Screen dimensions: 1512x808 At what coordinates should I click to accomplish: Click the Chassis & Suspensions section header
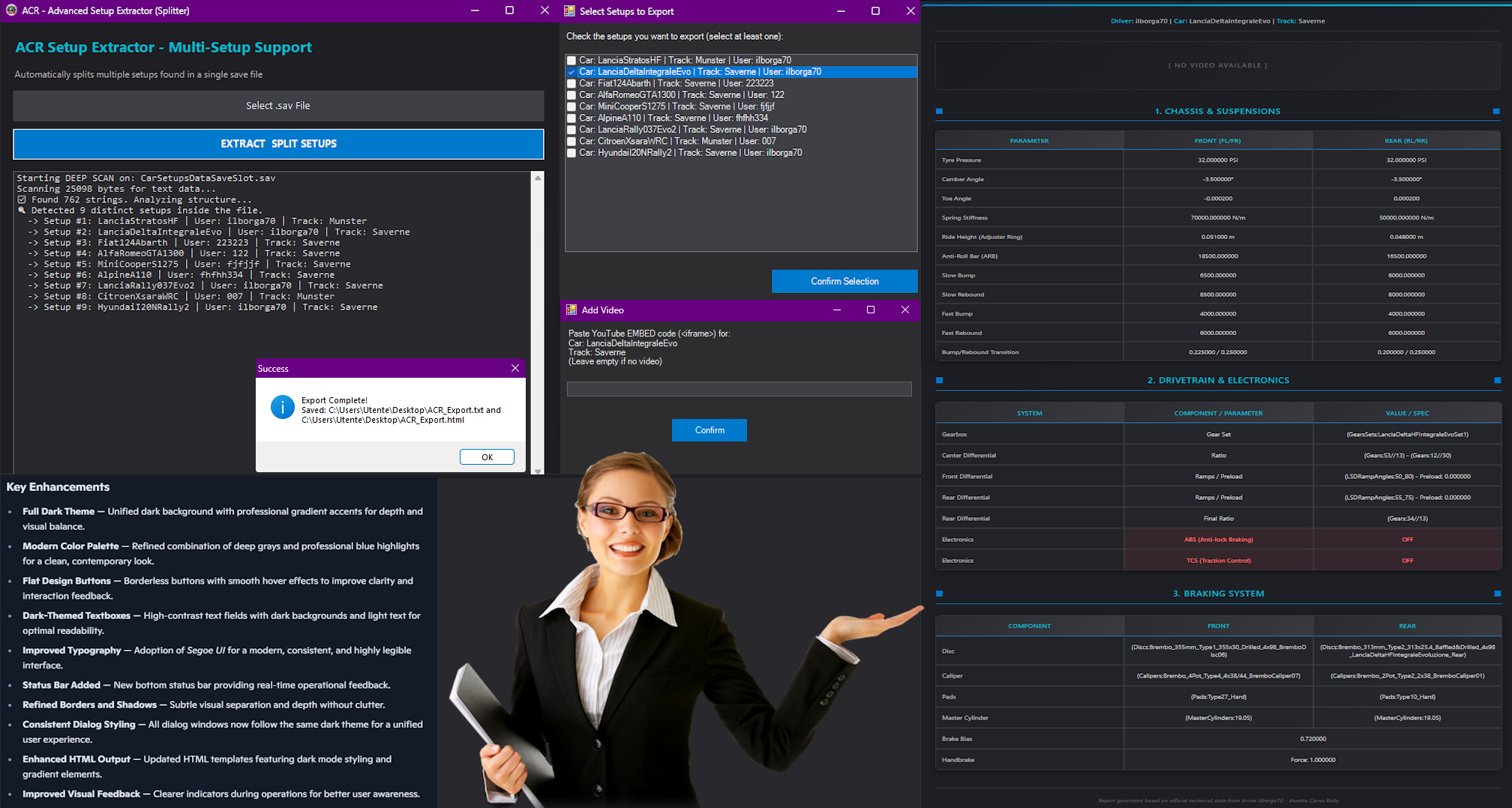click(x=1217, y=111)
